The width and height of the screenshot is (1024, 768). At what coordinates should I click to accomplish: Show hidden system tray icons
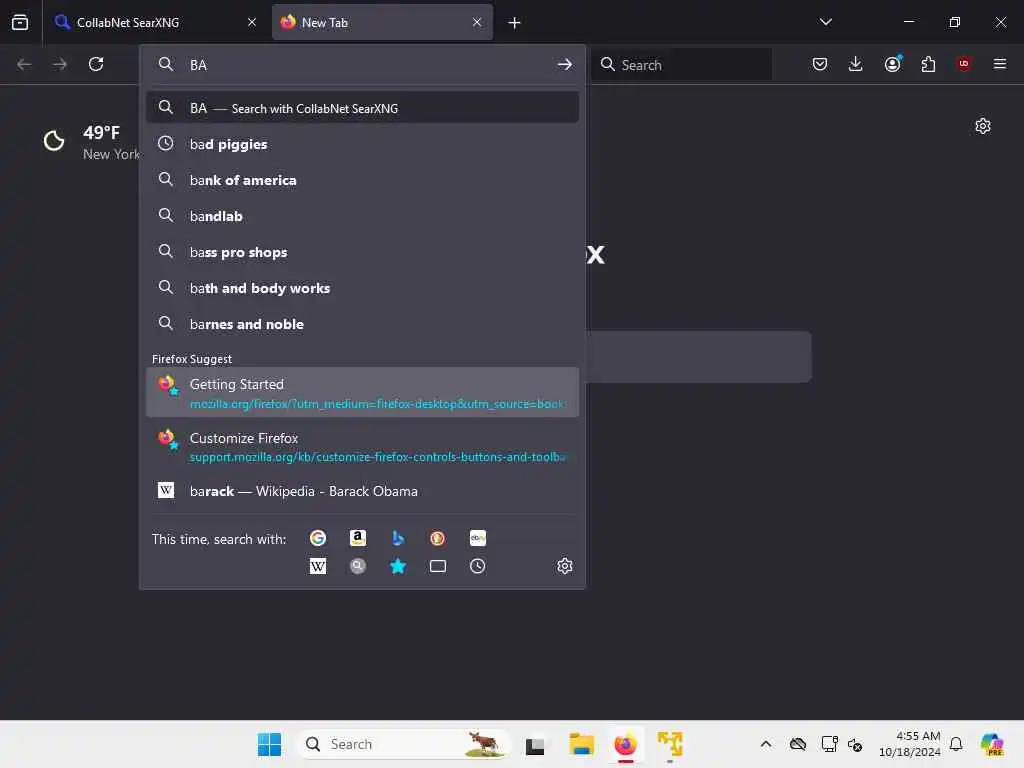pos(766,744)
